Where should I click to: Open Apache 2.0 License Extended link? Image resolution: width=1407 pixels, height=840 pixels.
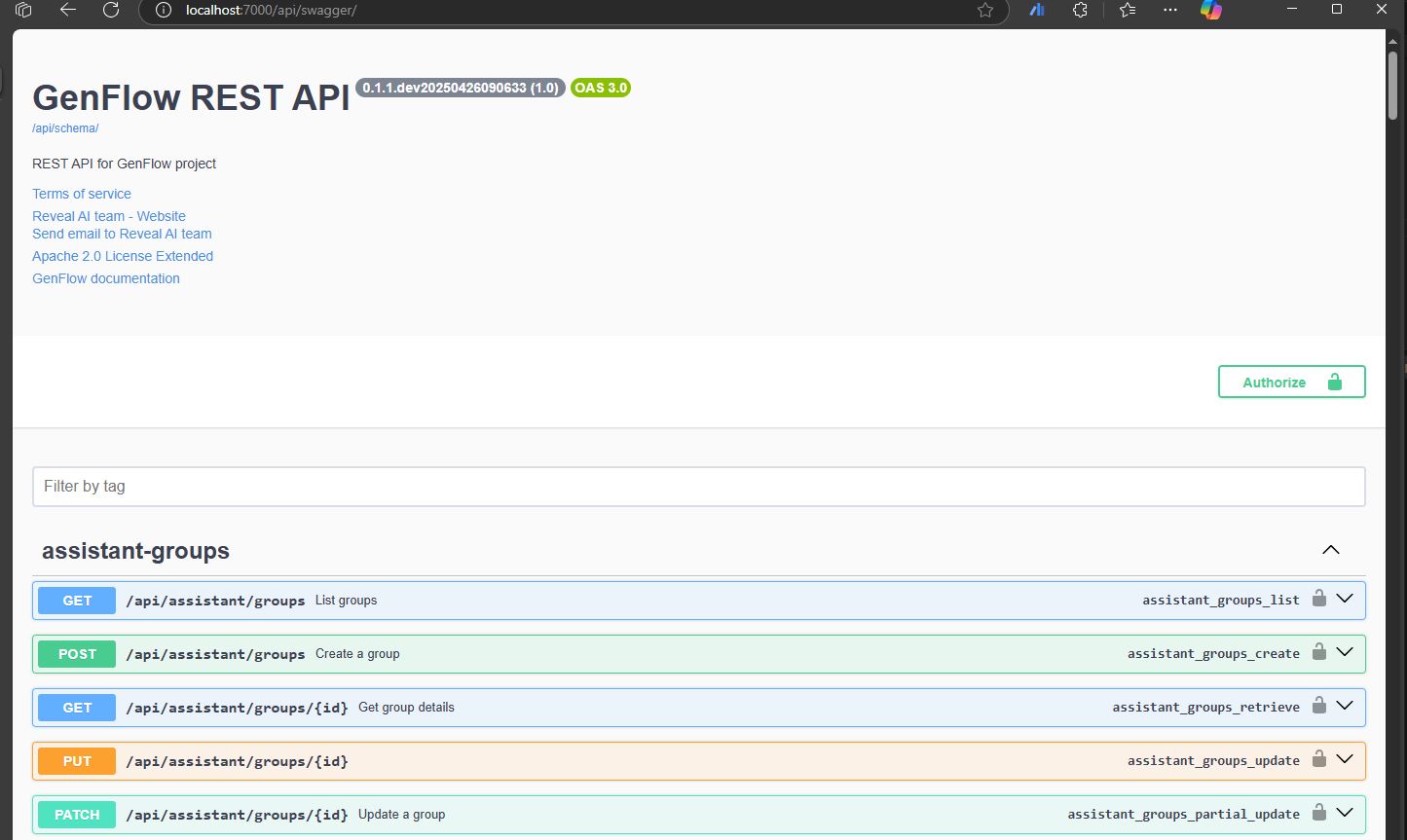(x=123, y=256)
